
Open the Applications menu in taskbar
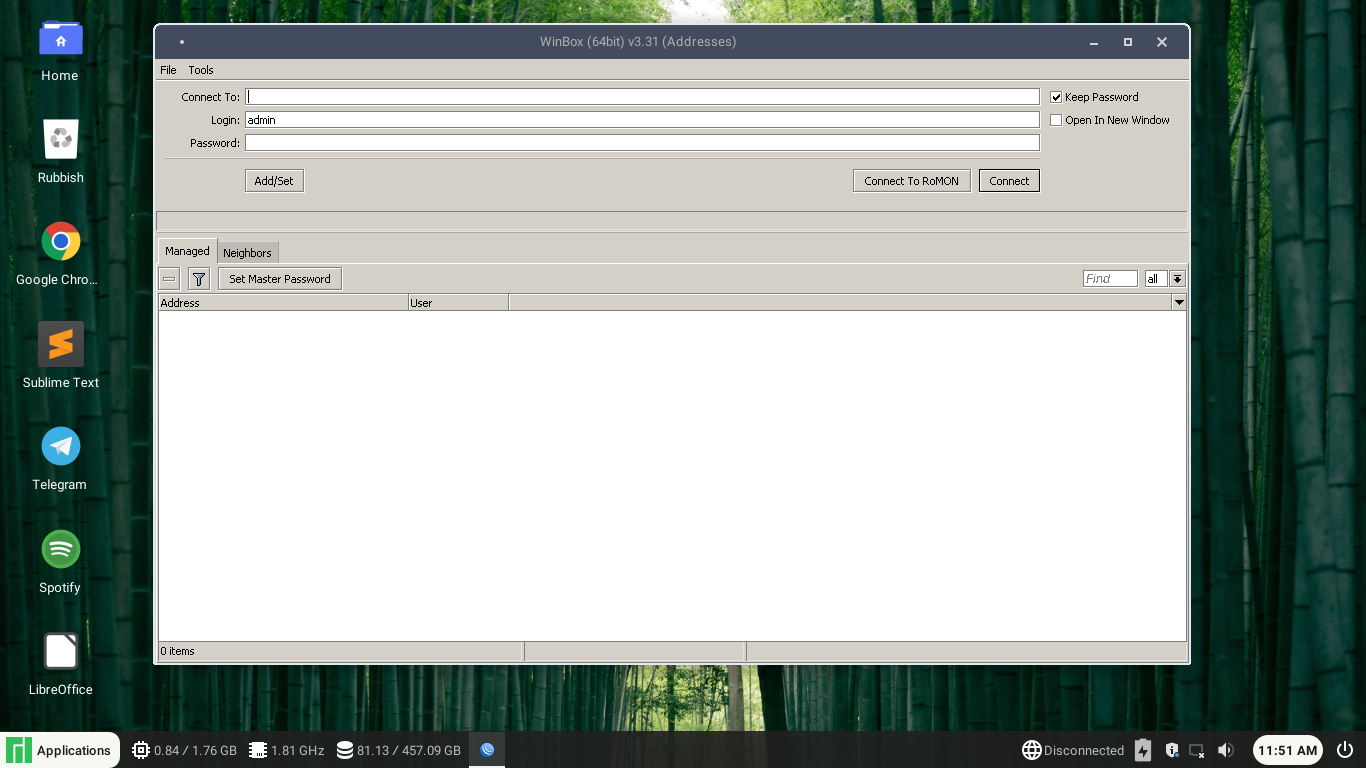click(x=60, y=750)
